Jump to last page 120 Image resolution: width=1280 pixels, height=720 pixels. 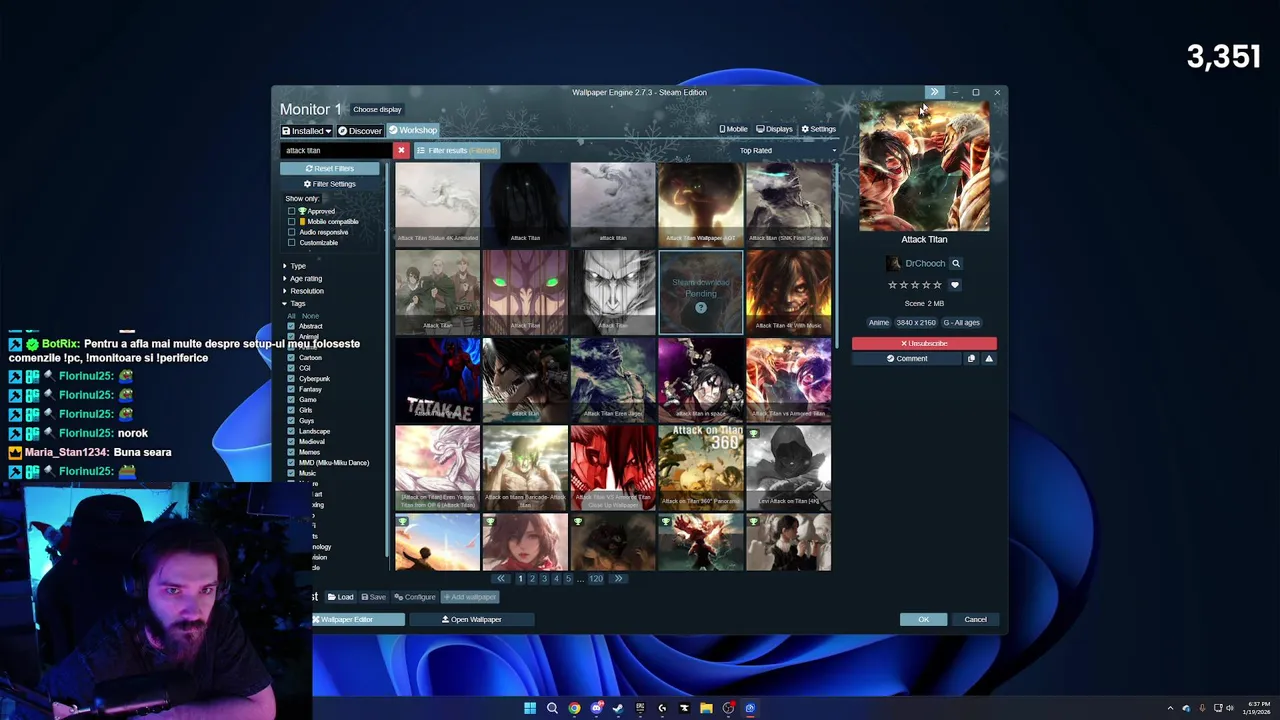[596, 578]
